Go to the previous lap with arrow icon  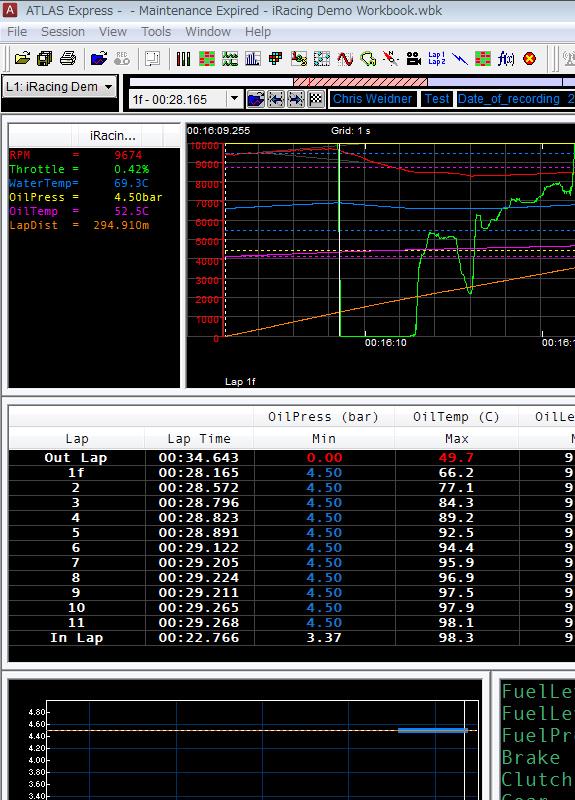click(x=276, y=99)
